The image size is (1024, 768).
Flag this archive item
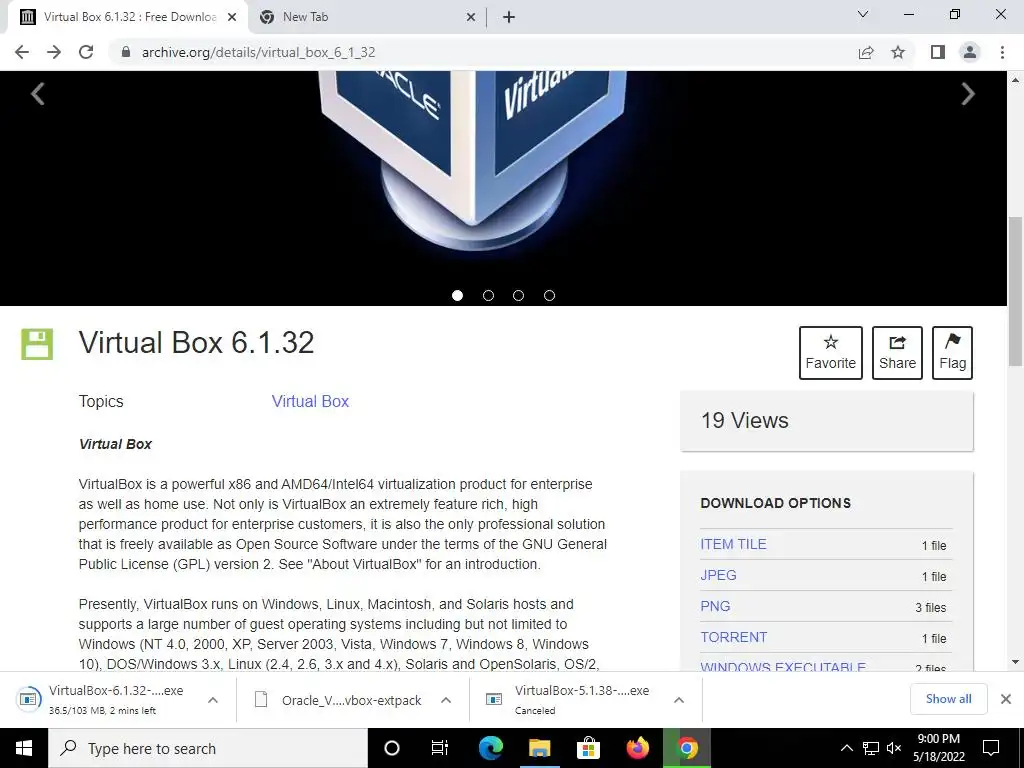(952, 353)
